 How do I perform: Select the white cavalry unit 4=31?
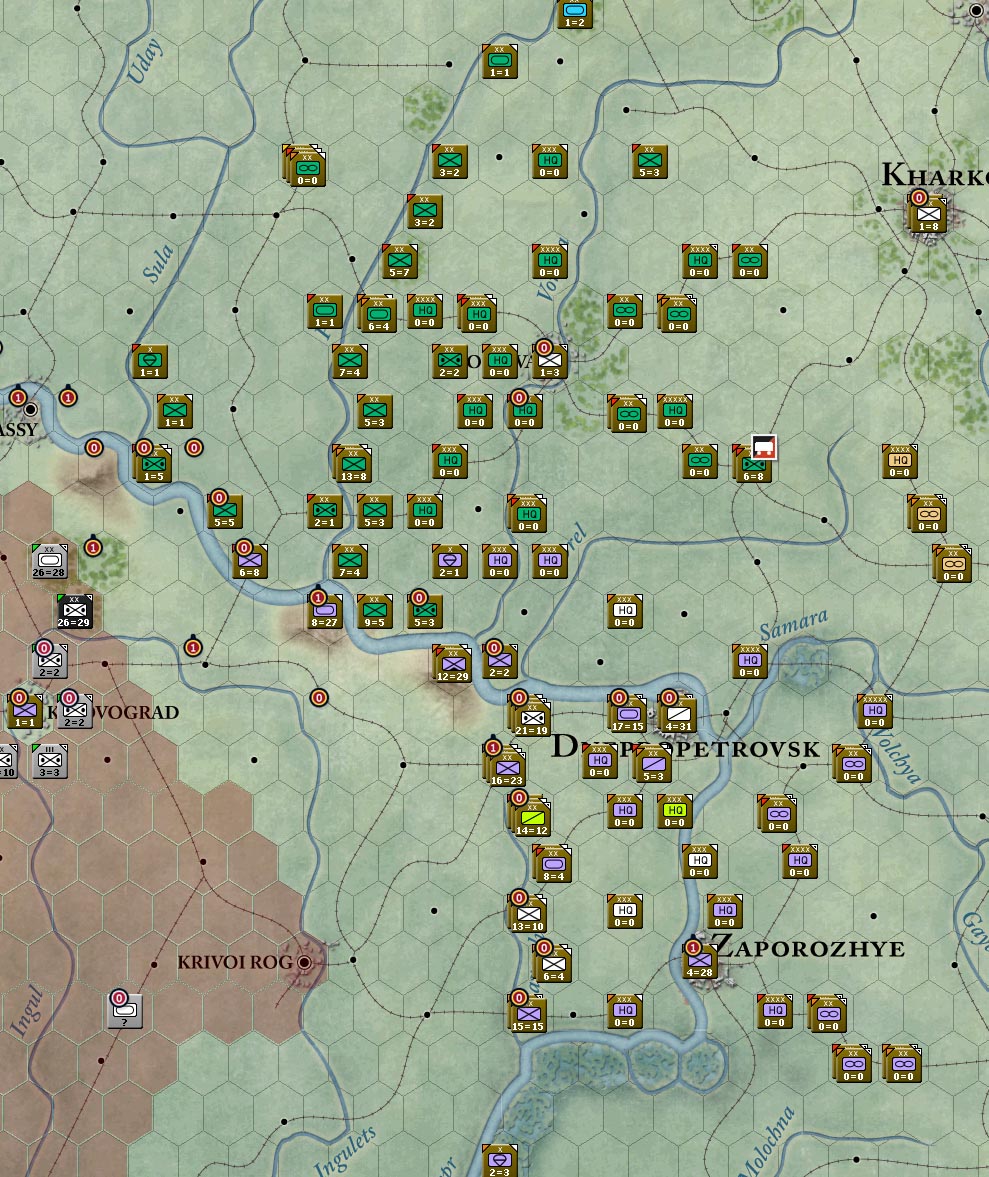(678, 715)
